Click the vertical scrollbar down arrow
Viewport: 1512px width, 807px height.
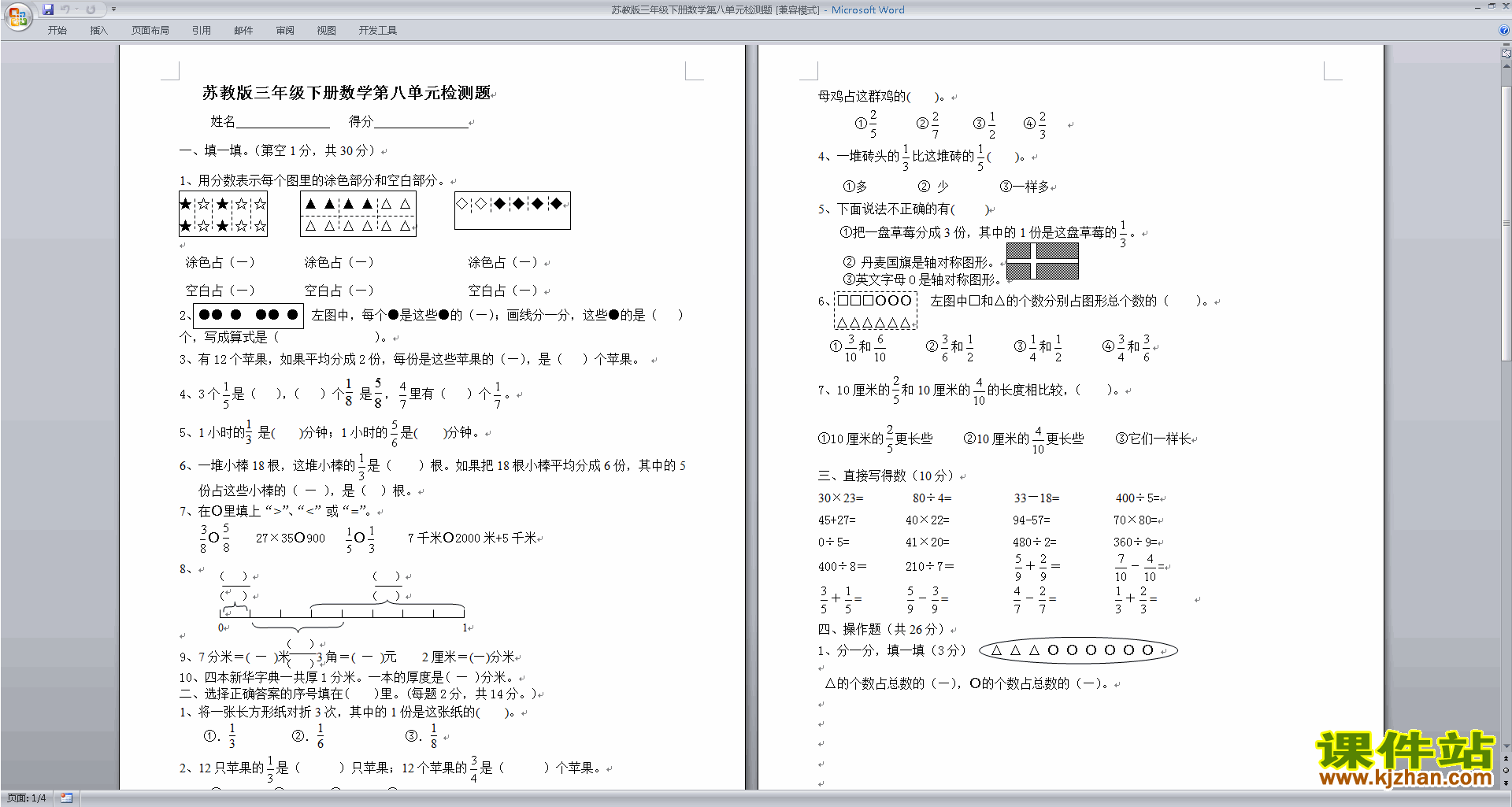[1506, 746]
